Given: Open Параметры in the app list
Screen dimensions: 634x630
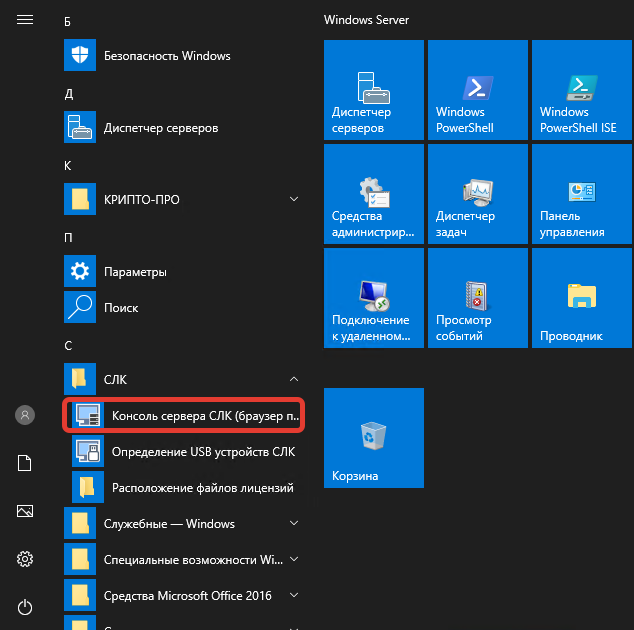Looking at the screenshot, I should pos(135,272).
